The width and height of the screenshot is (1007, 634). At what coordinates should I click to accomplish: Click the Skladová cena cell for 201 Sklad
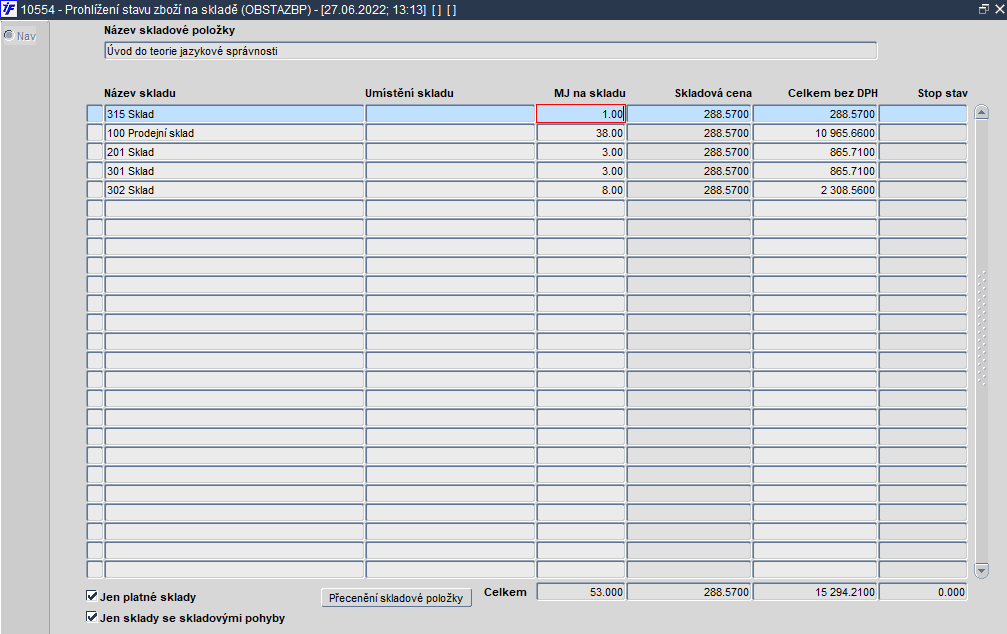[x=688, y=152]
